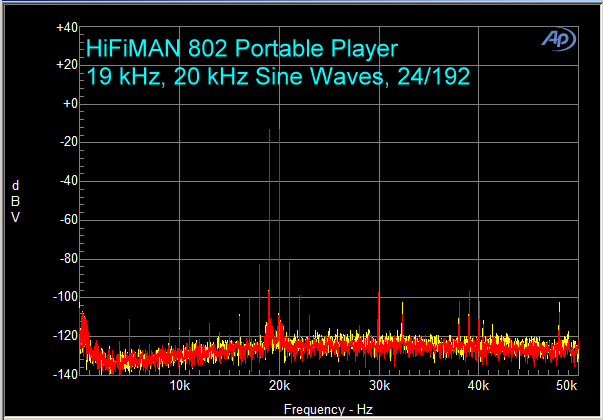Viewport: 603px width, 420px height.
Task: Select the -40 y-axis tick label
Action: [x=68, y=181]
